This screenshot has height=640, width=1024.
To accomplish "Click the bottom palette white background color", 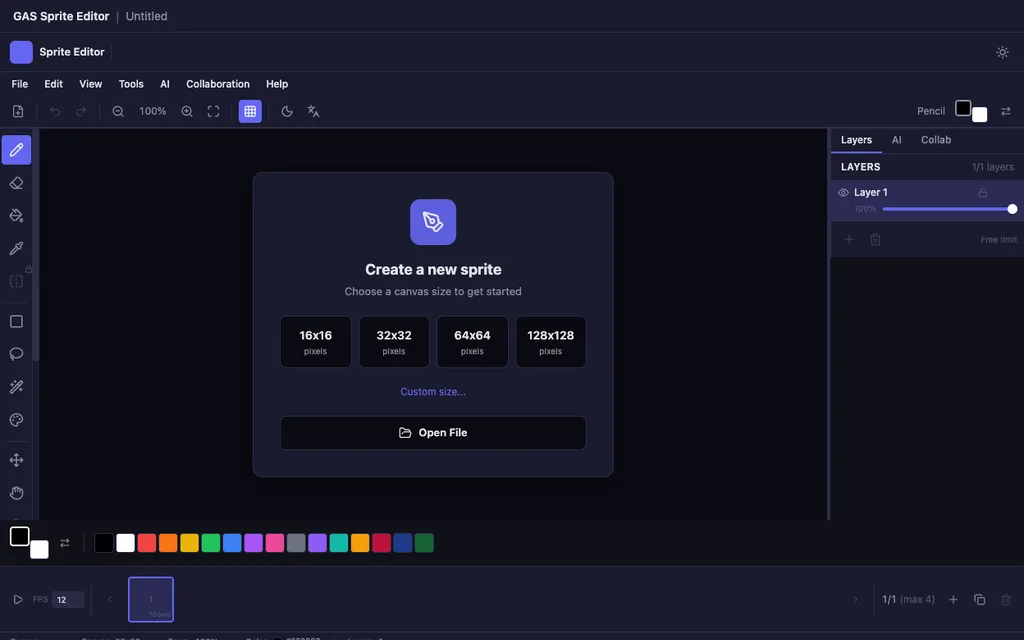I will click(39, 549).
